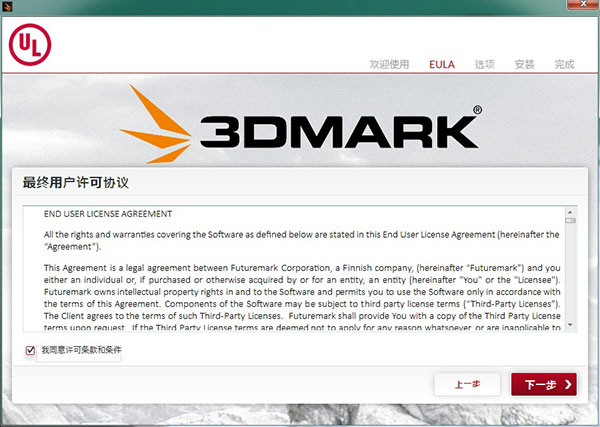Click the 我同意许可条款和条件 label text
Viewport: 600px width, 427px height.
tap(80, 351)
